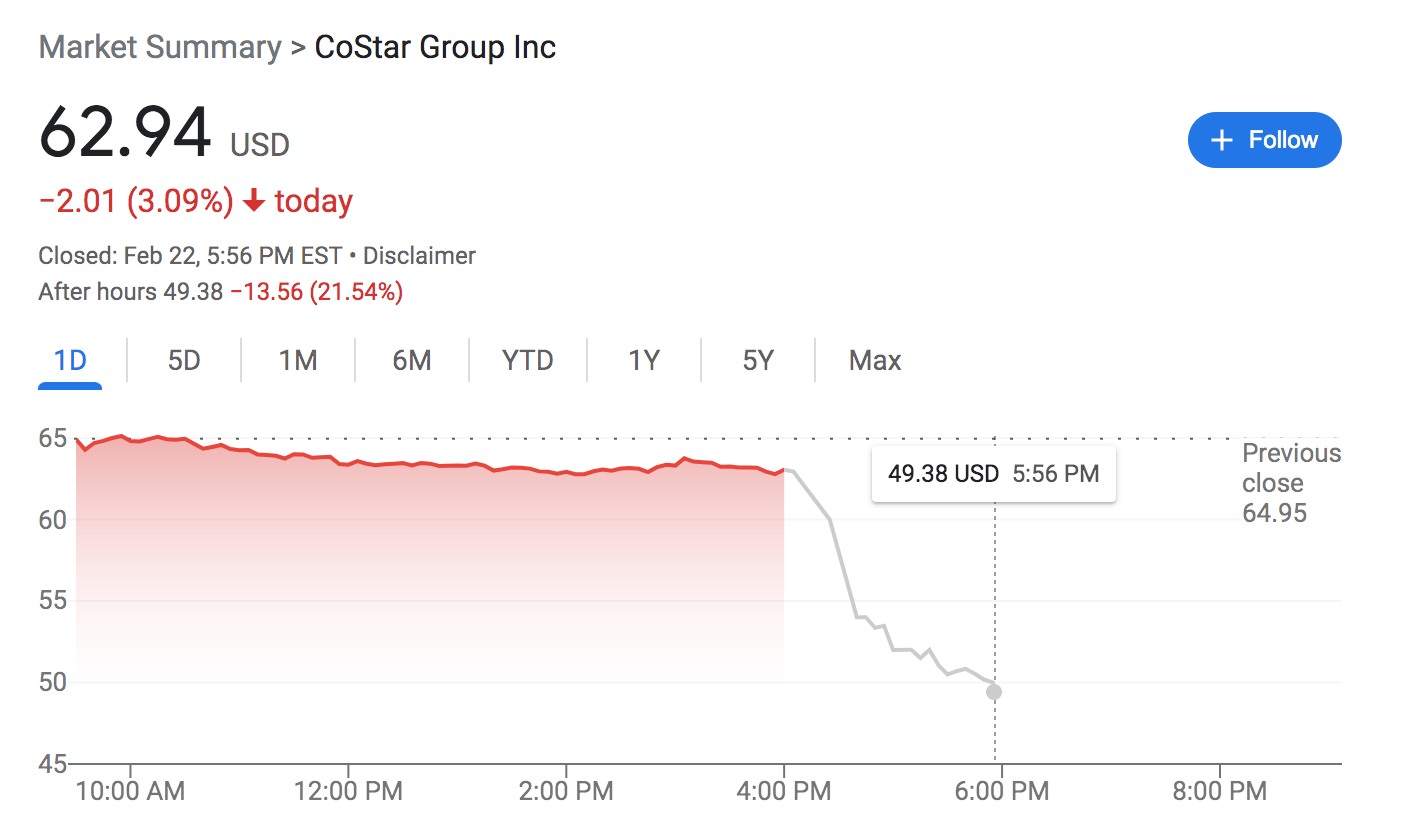Open the Disclaimer link
The image size is (1416, 832).
click(x=419, y=256)
